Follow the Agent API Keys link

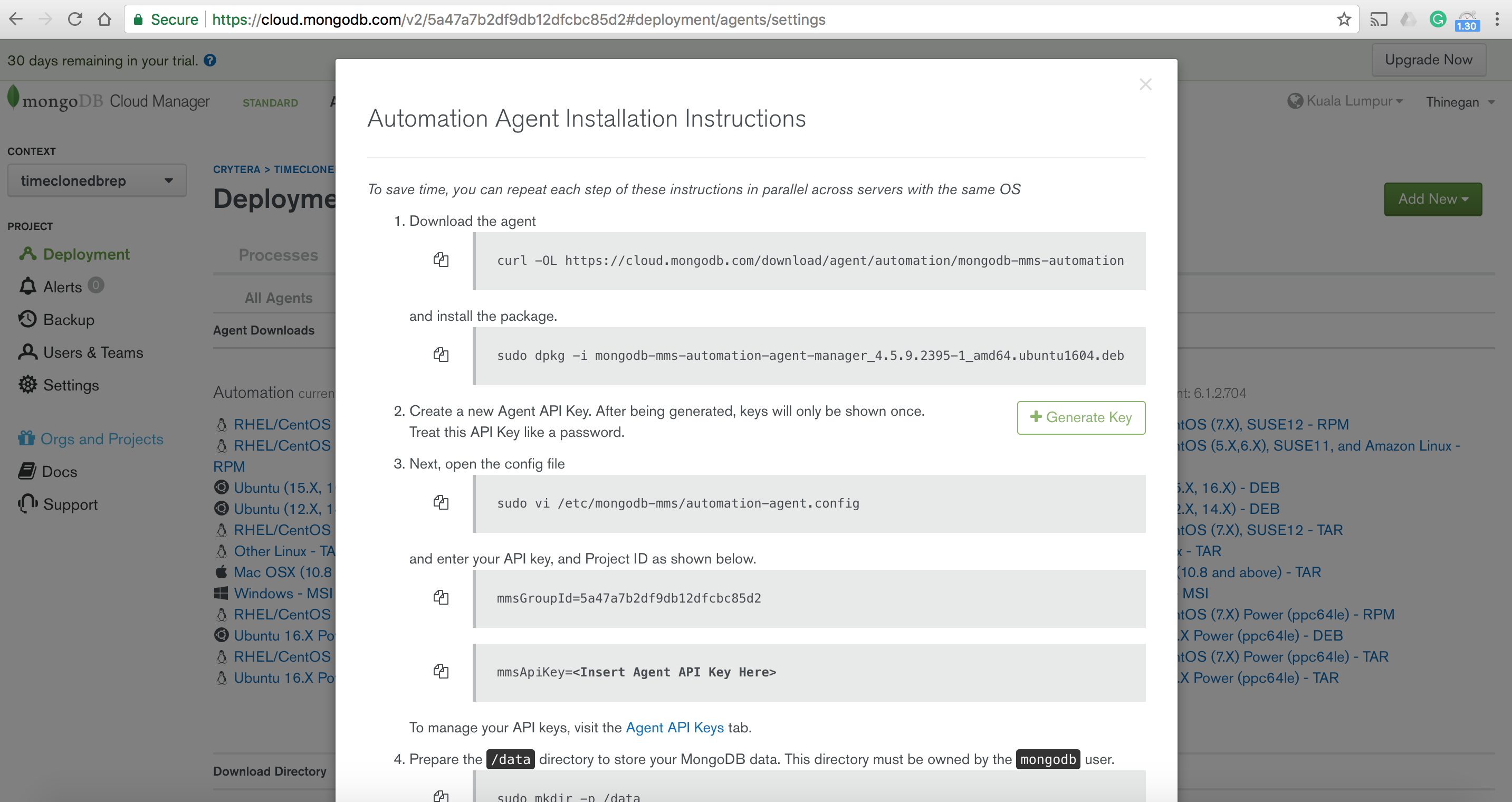click(x=674, y=728)
